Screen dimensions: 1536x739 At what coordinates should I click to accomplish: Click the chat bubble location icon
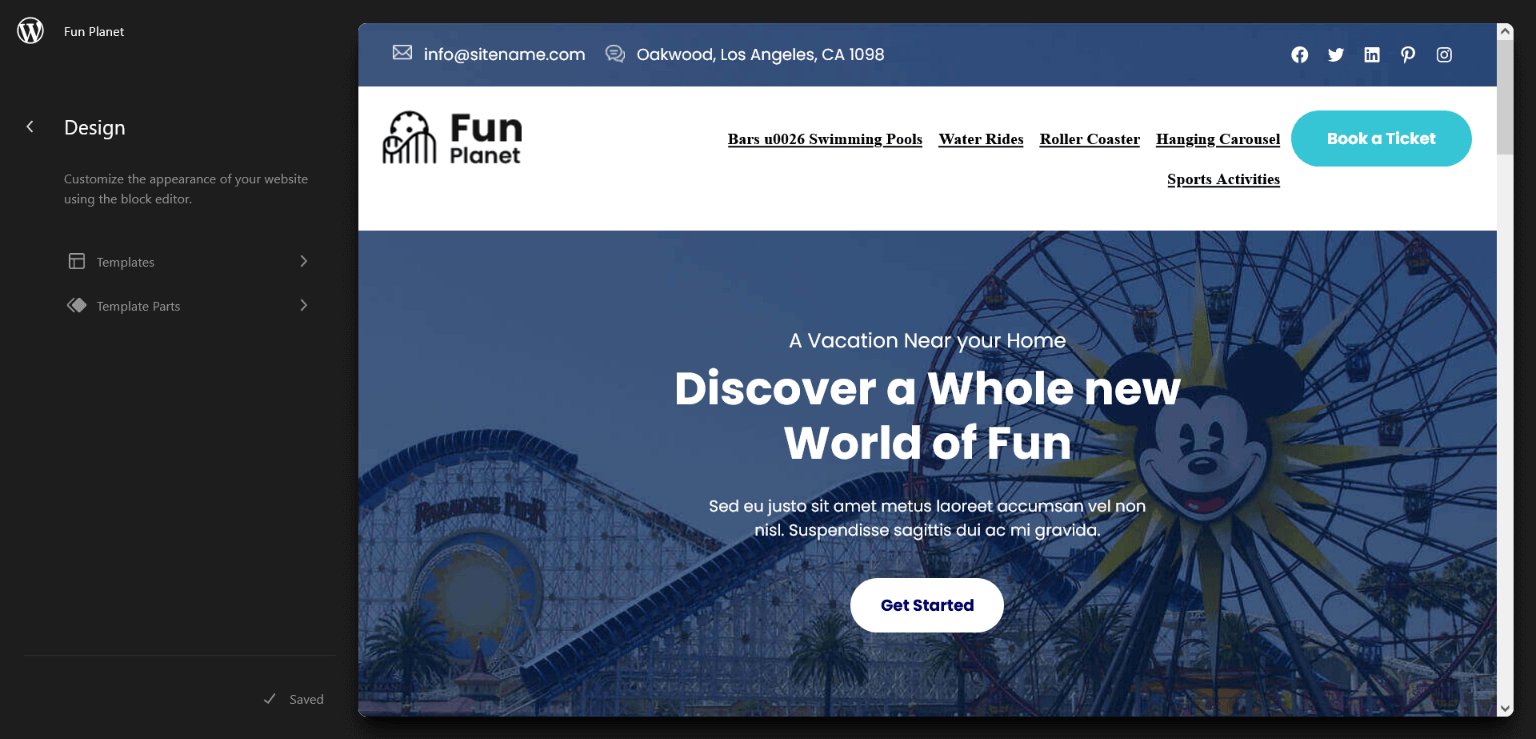pyautogui.click(x=615, y=54)
